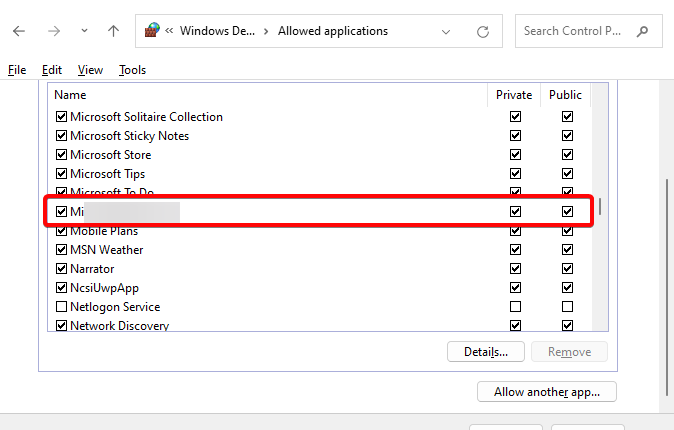
Task: Click the Refresh button in address bar
Action: click(483, 31)
